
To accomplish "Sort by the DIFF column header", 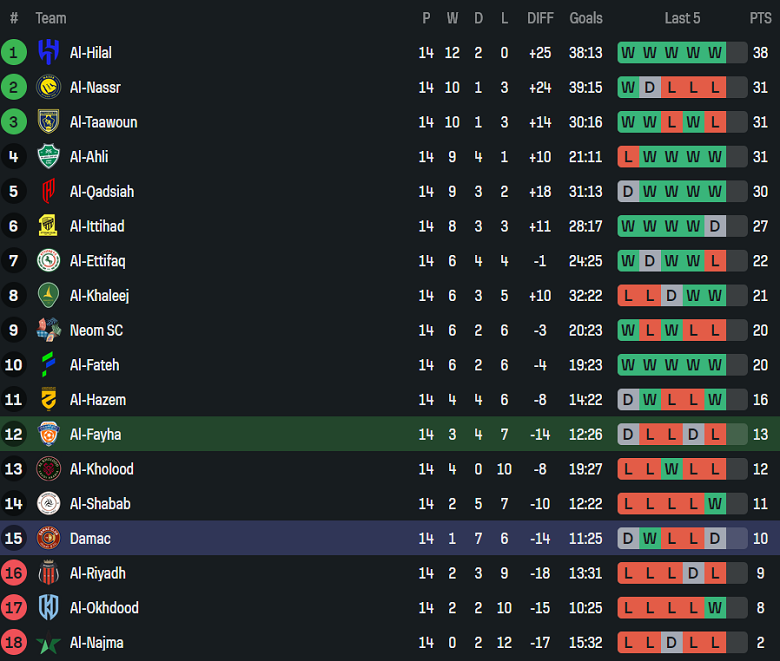I will pyautogui.click(x=540, y=18).
